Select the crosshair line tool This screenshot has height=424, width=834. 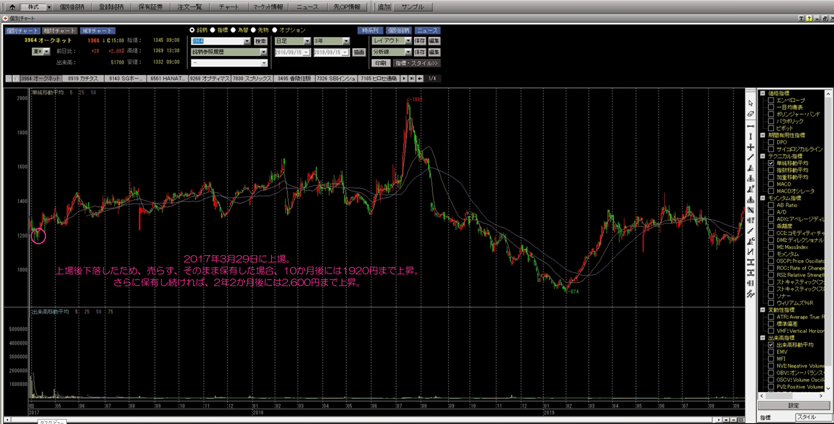(x=750, y=147)
